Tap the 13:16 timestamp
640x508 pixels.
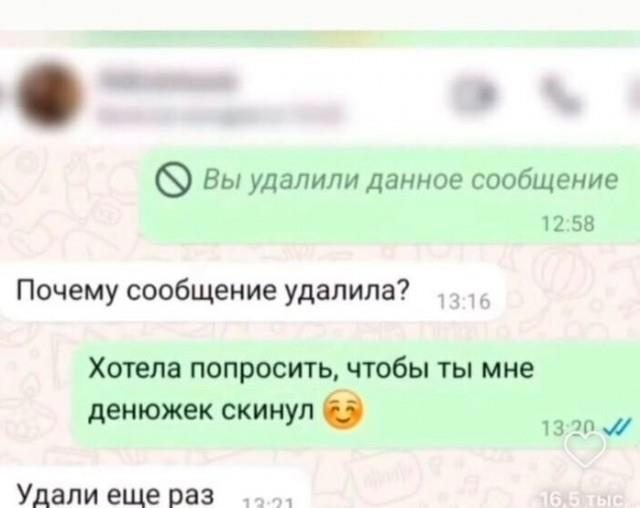click(464, 303)
